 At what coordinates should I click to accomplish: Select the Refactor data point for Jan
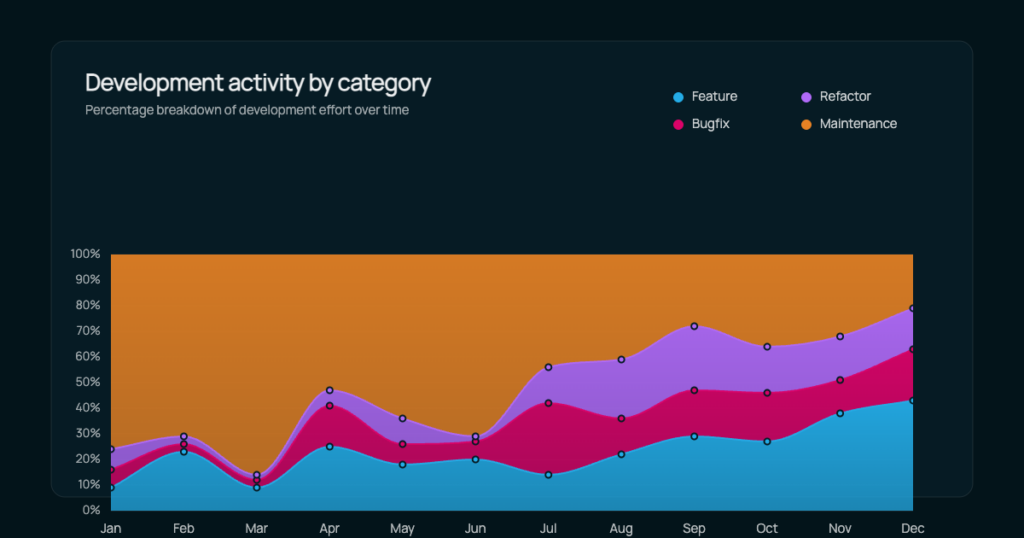point(111,449)
